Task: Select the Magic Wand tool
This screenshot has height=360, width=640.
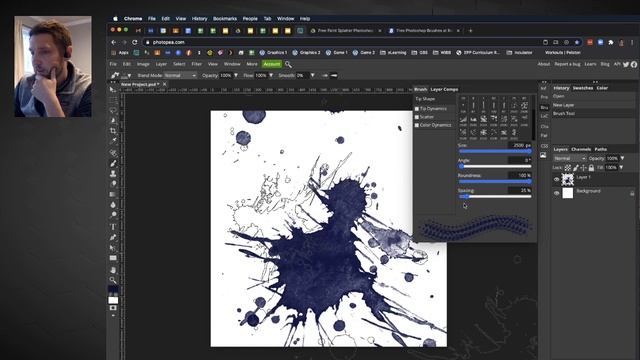Action: point(113,120)
